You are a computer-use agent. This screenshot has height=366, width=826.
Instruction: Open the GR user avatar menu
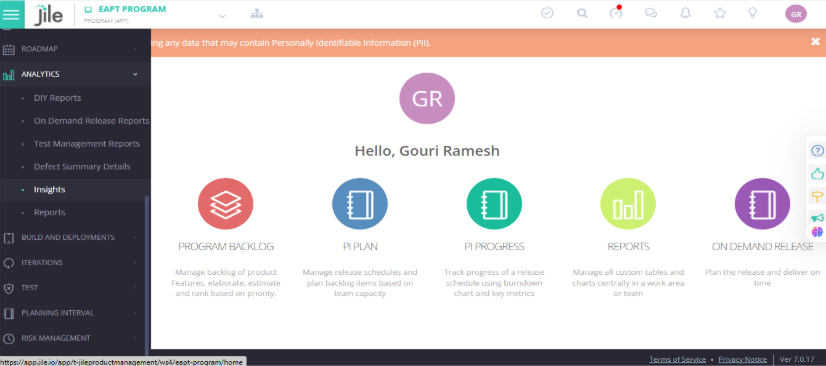pos(796,14)
